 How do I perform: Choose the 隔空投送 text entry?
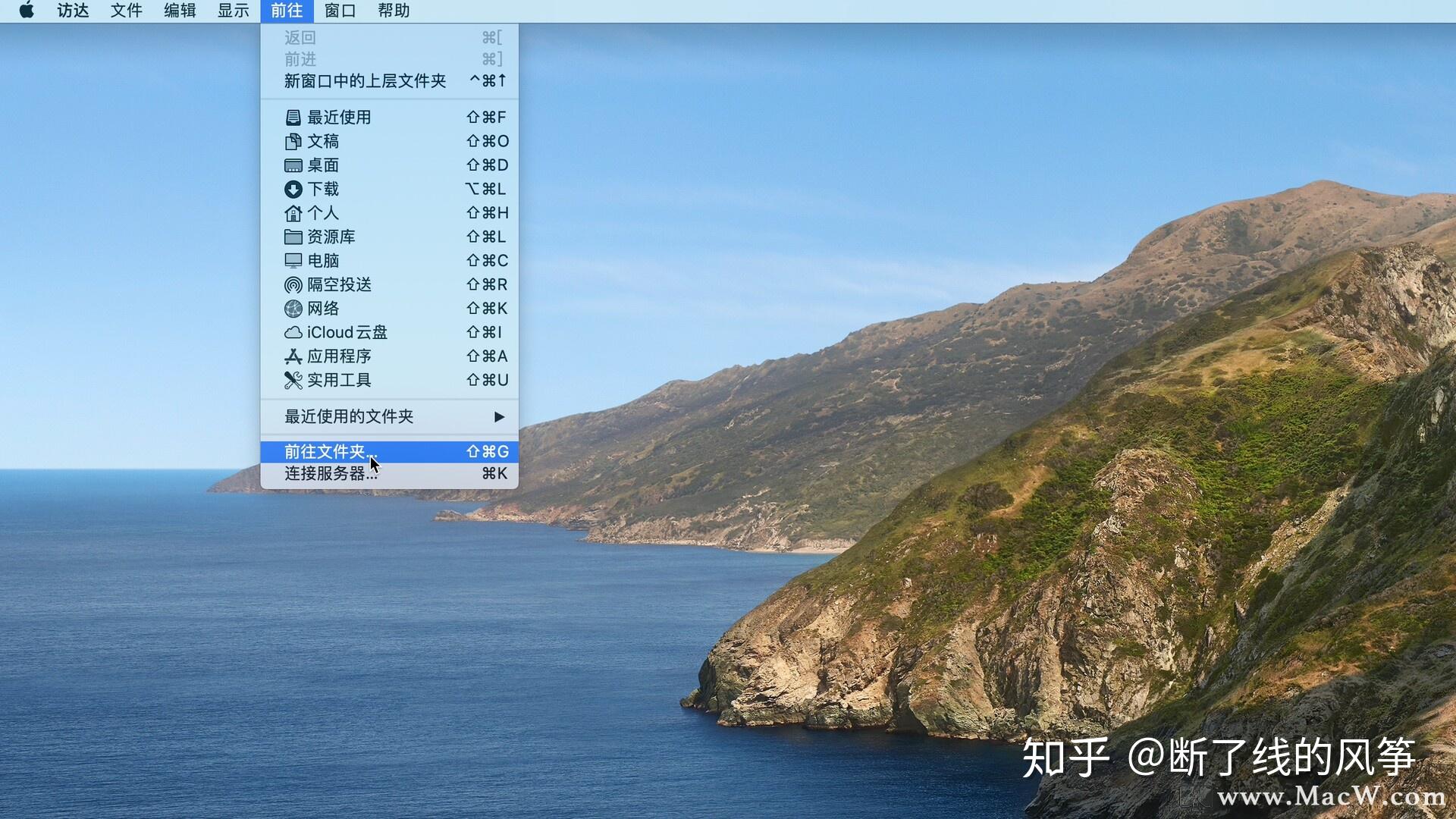click(x=339, y=285)
